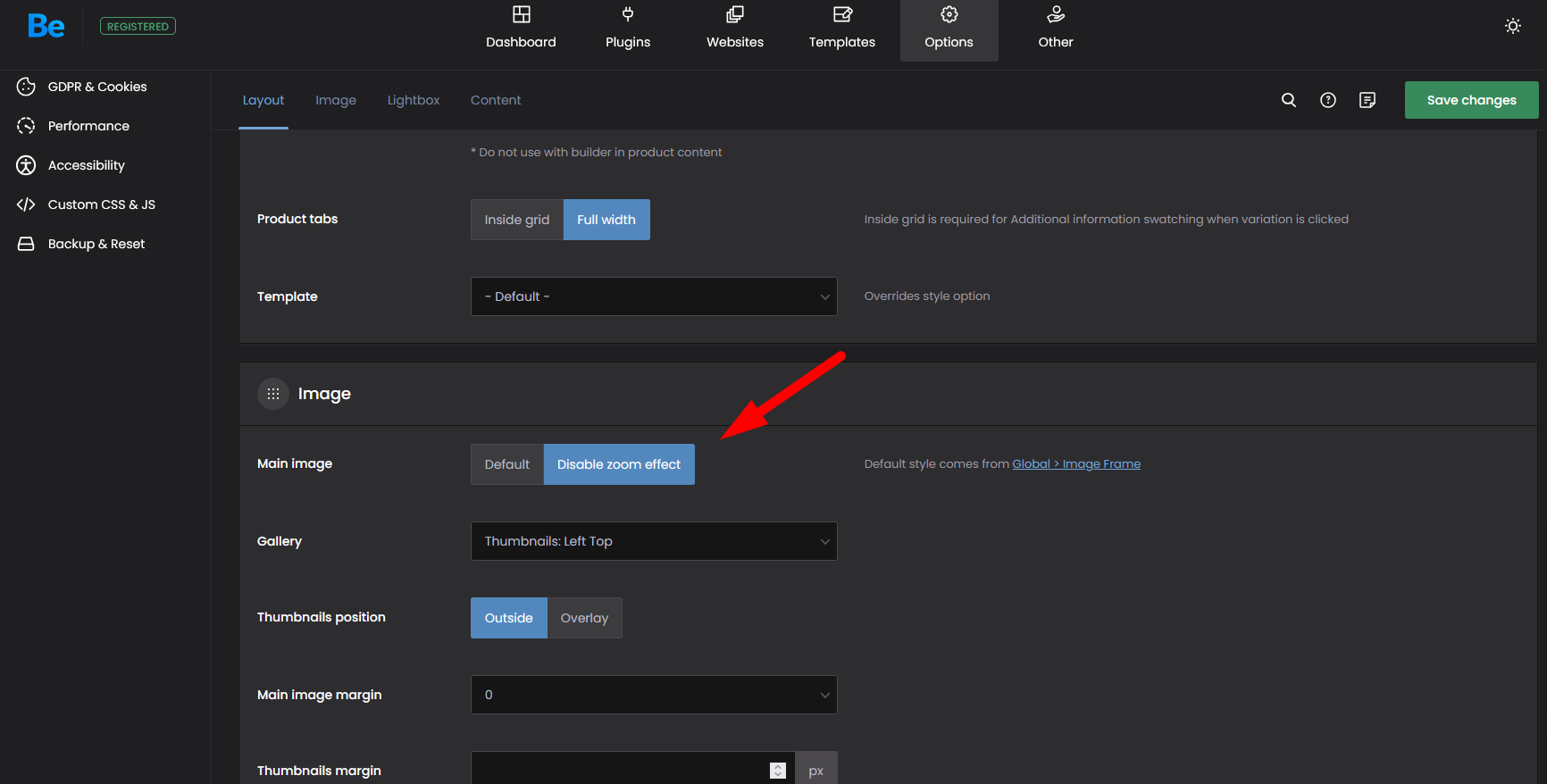
Task: Open the options search magnifier icon
Action: pos(1289,100)
